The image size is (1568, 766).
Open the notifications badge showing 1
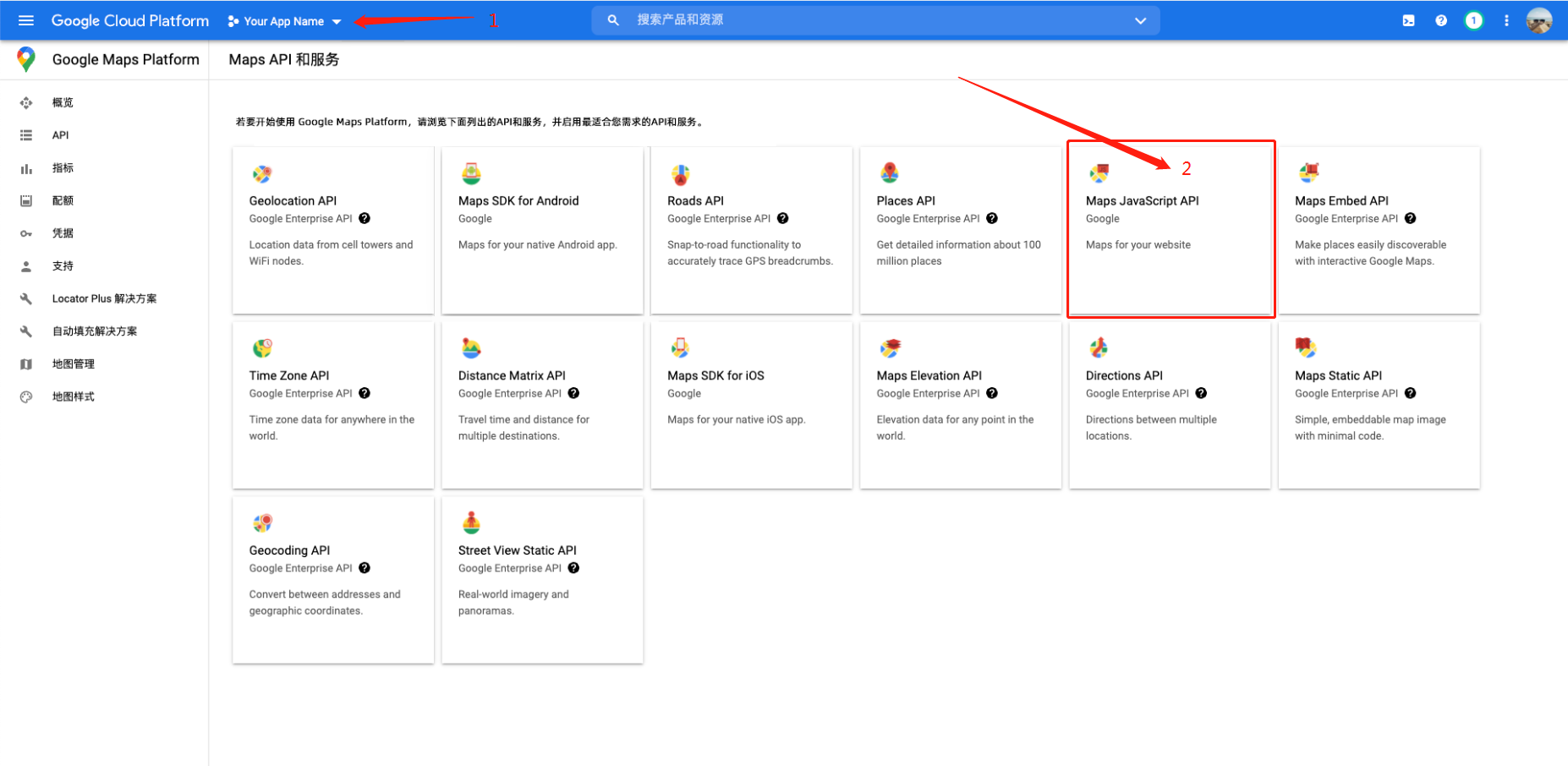1473,20
